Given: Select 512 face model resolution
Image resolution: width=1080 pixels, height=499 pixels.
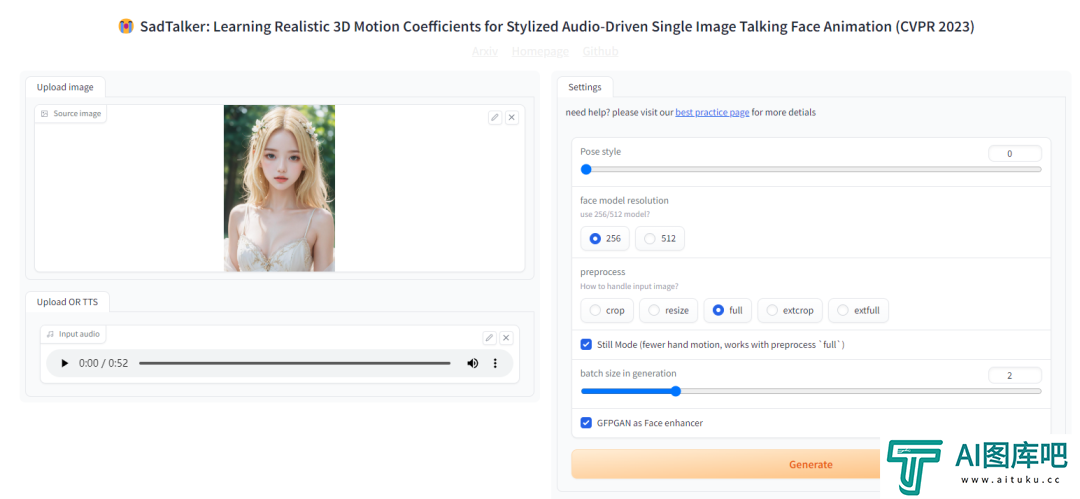Looking at the screenshot, I should [660, 238].
